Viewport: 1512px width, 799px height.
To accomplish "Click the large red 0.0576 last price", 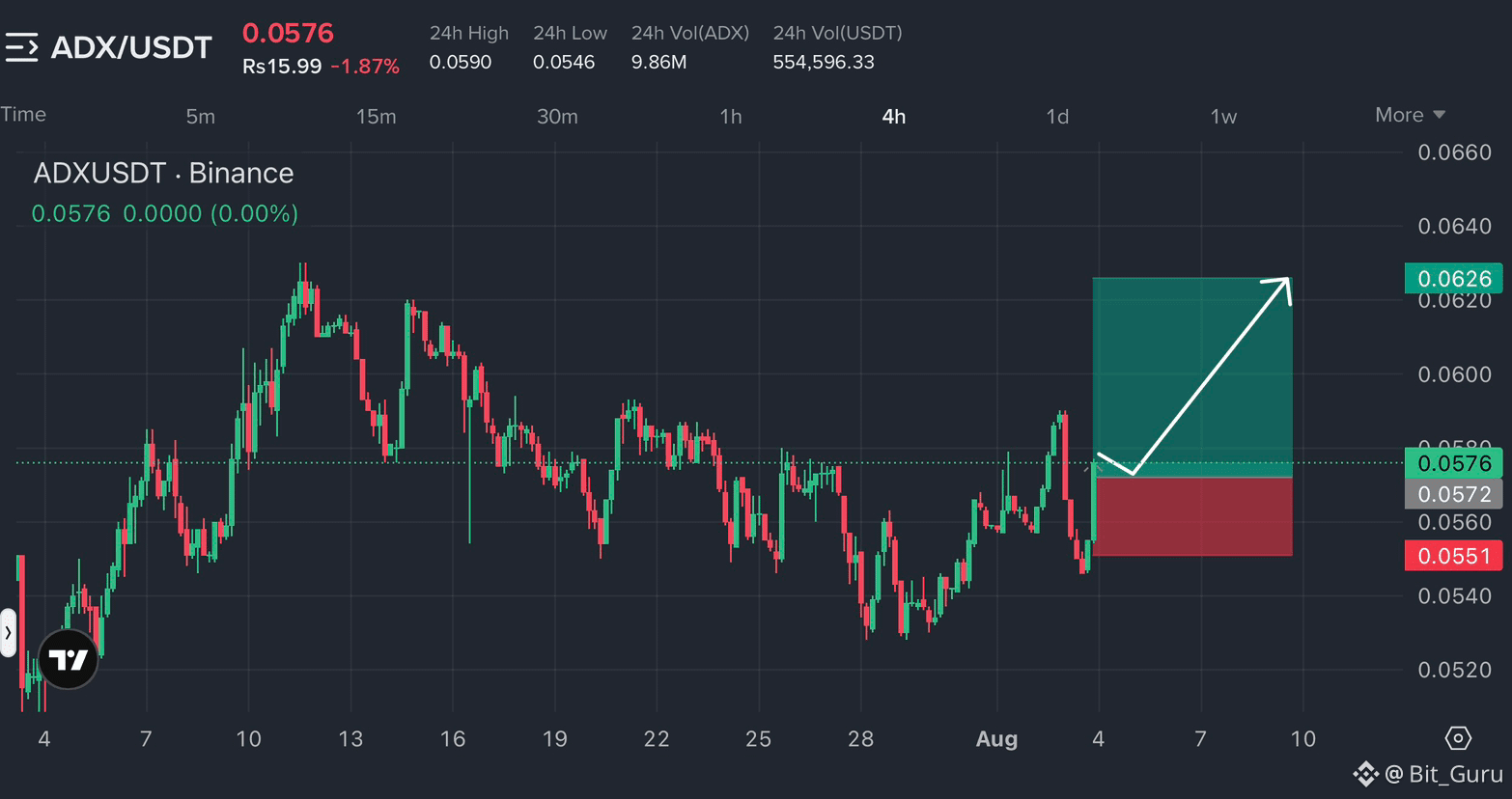I will click(288, 33).
